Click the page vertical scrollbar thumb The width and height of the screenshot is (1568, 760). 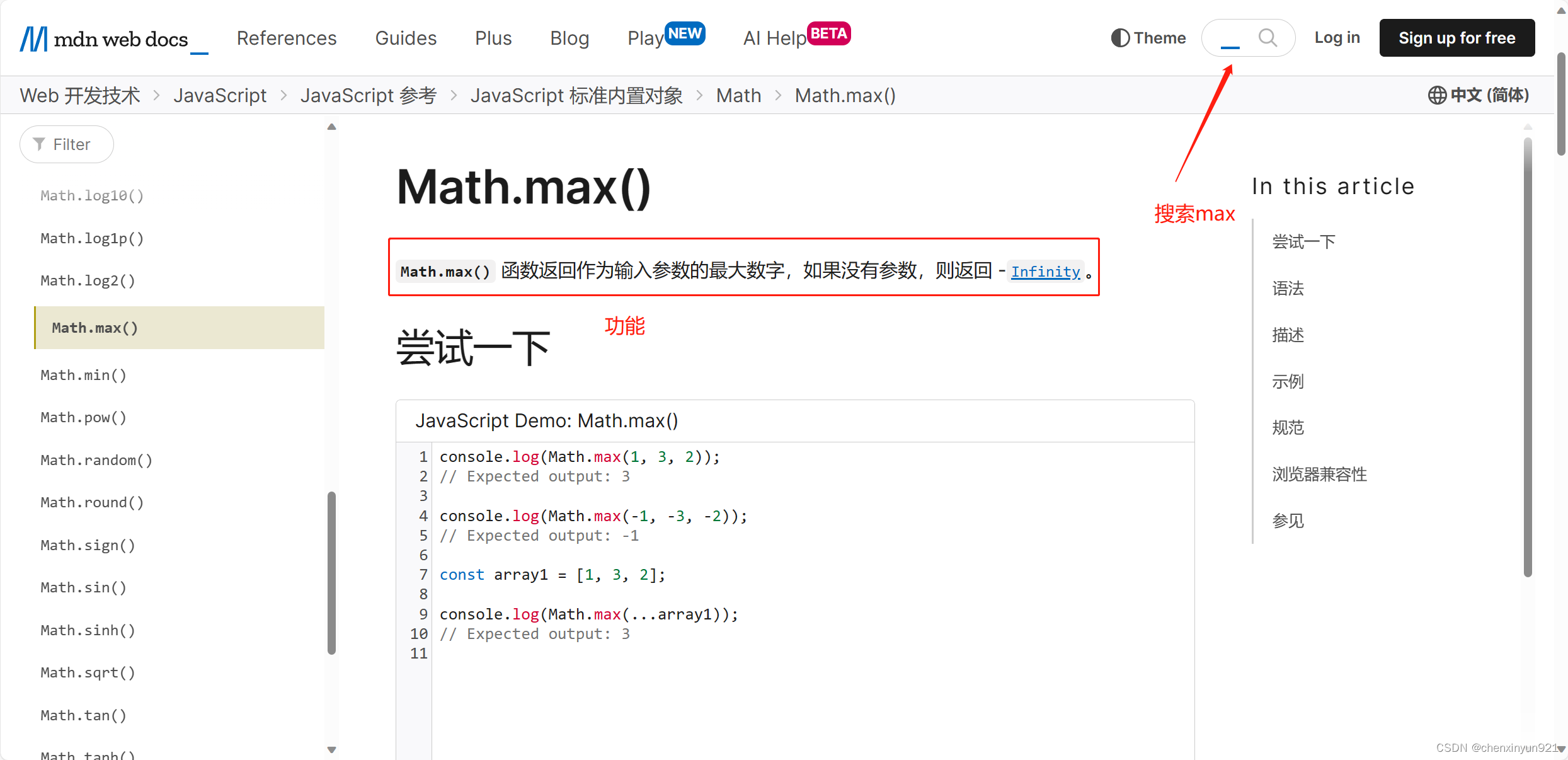pos(1561,104)
